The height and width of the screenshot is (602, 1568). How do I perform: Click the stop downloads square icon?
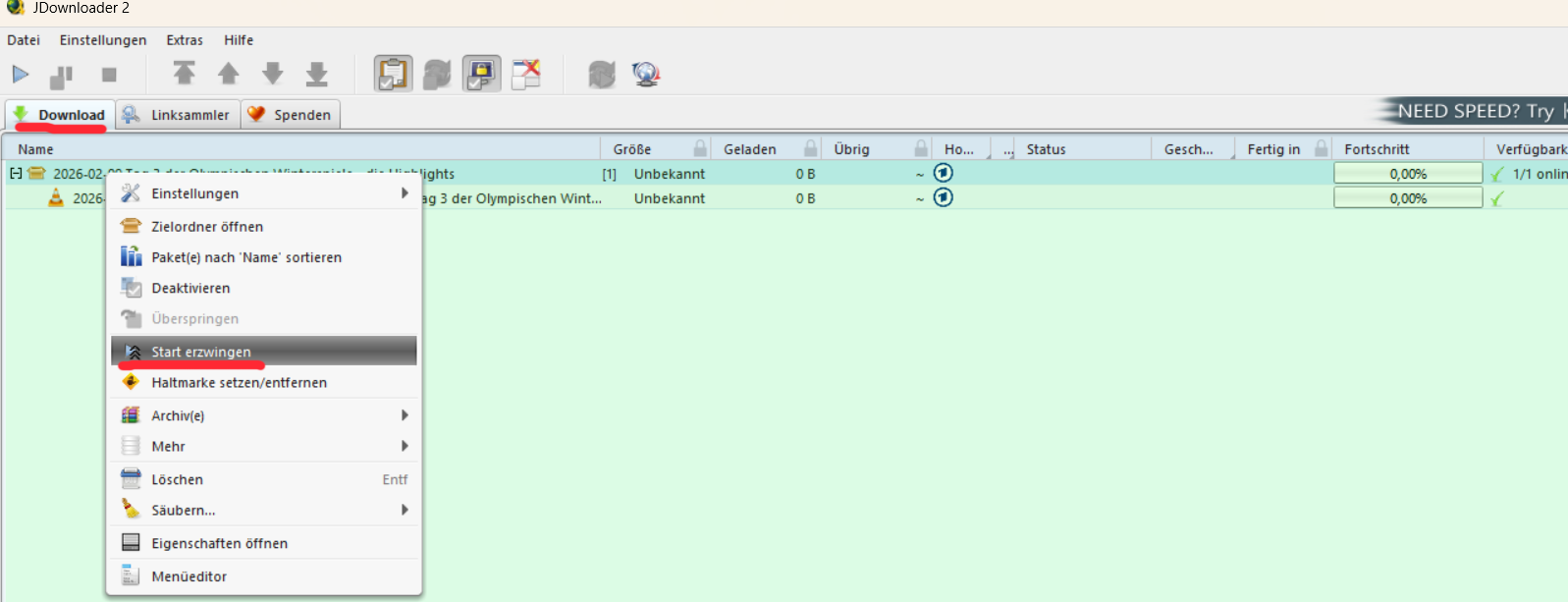[109, 75]
